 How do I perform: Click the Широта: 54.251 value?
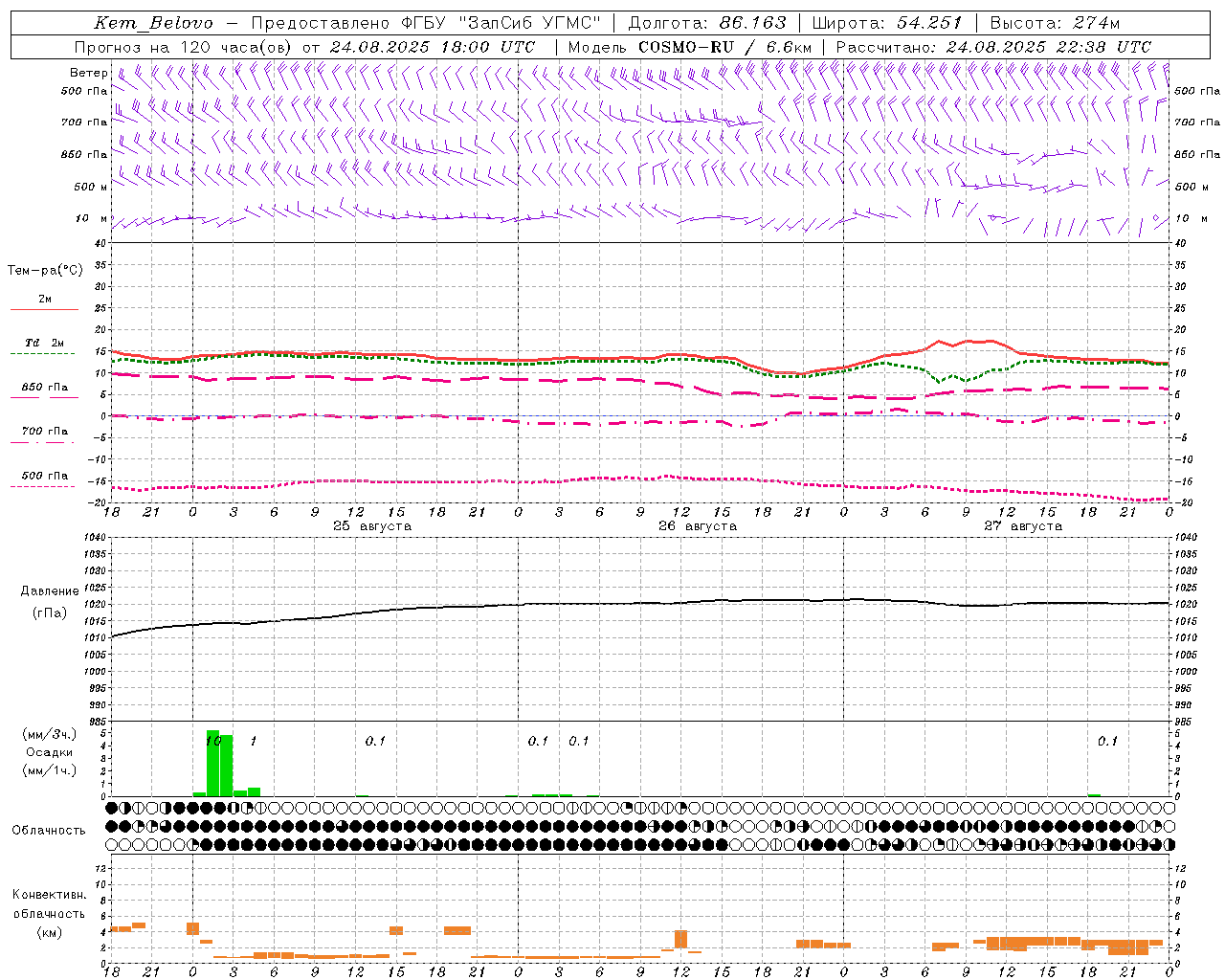[x=886, y=23]
